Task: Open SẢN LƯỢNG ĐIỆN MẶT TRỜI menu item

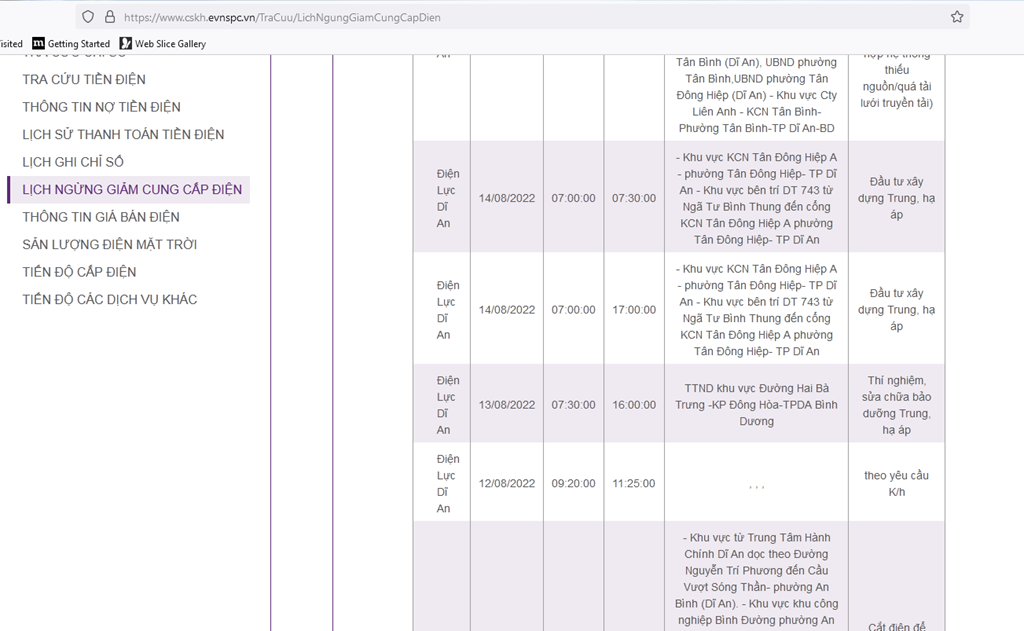Action: point(110,244)
